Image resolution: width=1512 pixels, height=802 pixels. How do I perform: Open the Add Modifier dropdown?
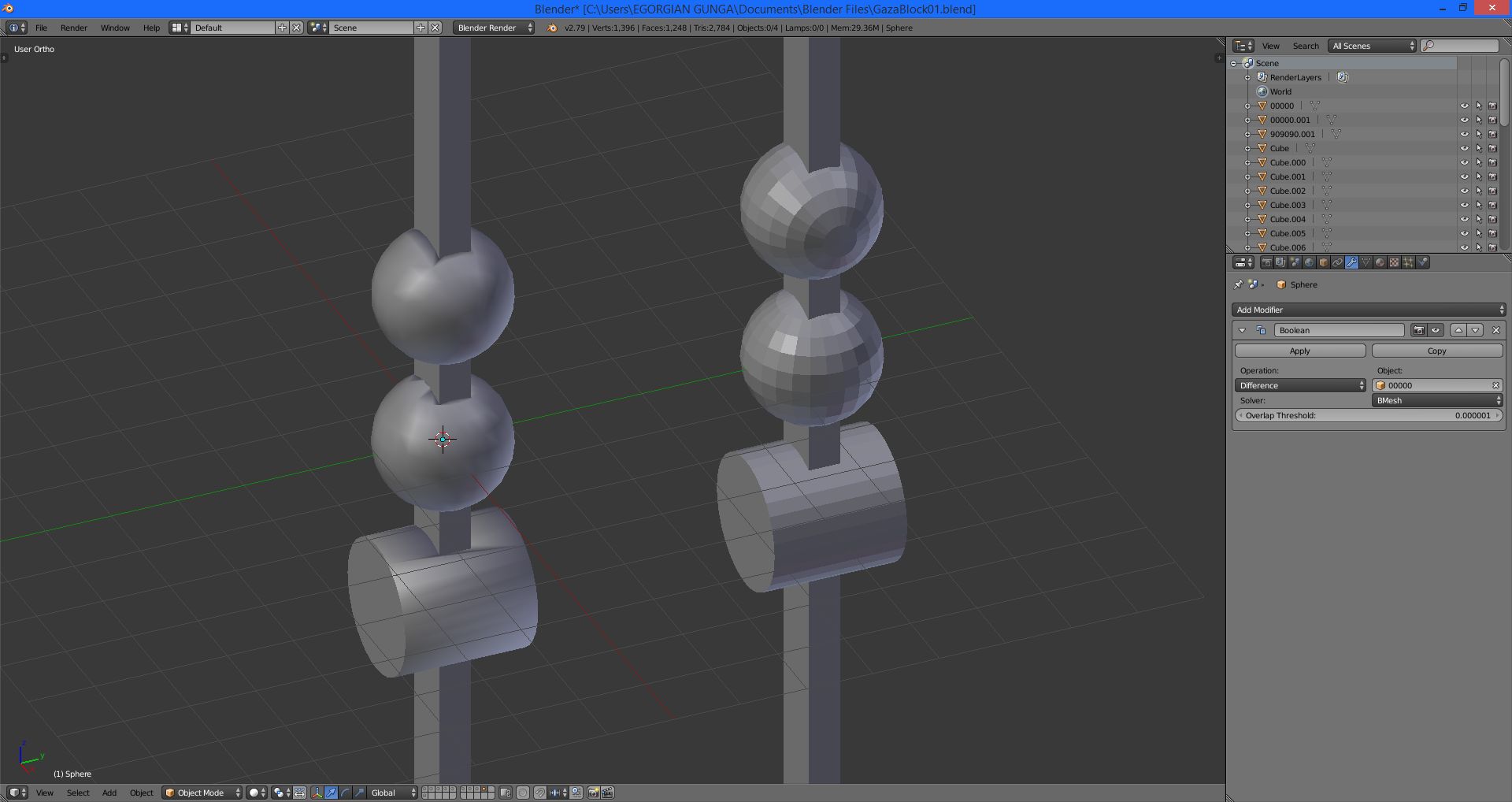[1369, 310]
